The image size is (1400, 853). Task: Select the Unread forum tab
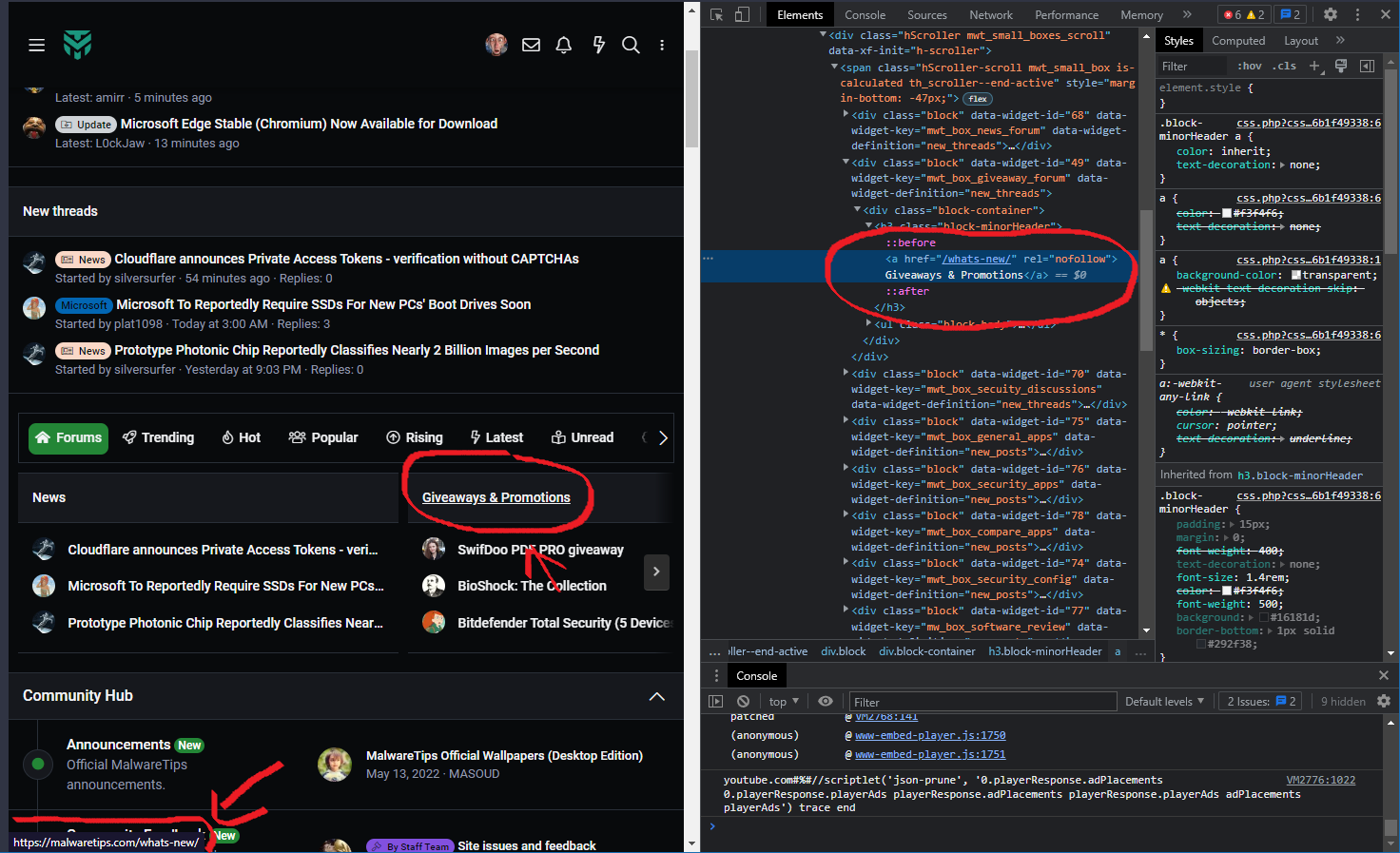coord(583,437)
